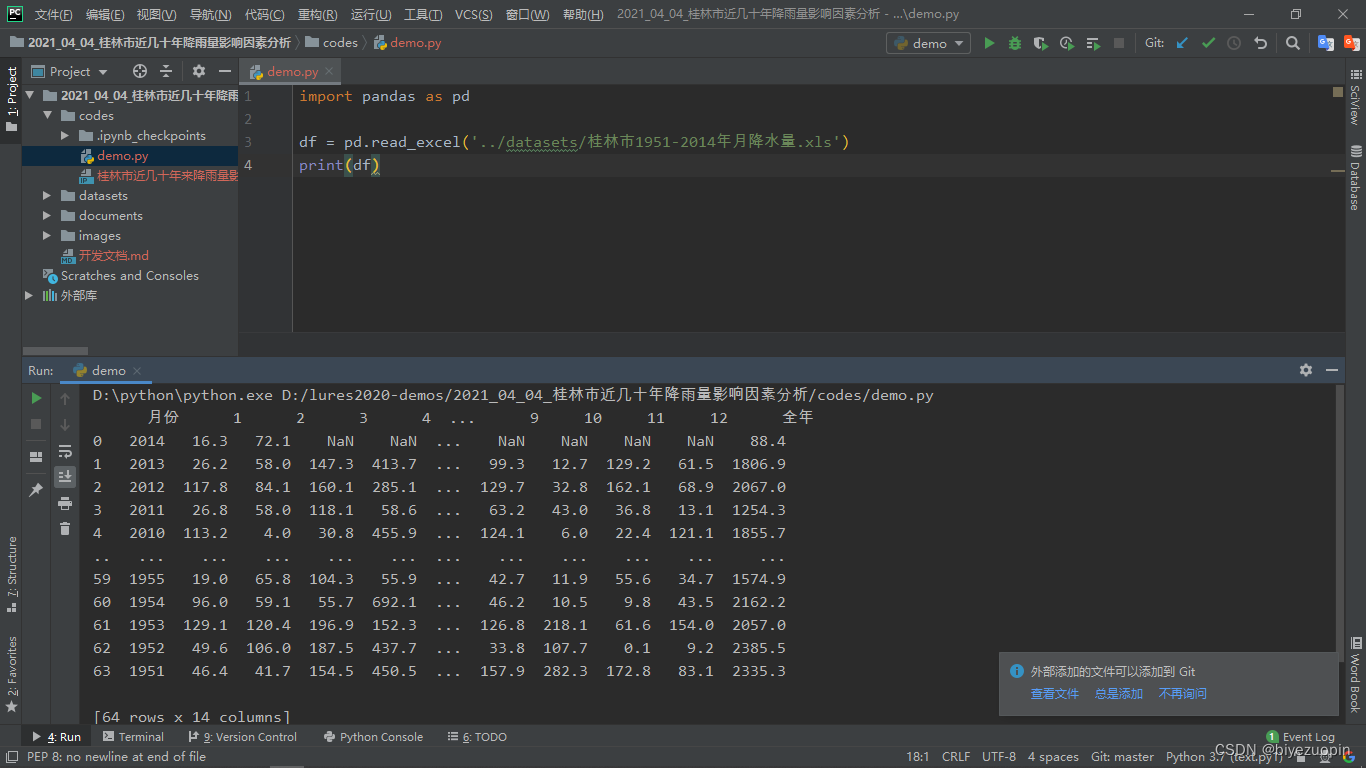Open the Terminal tool window button
Screen dimensions: 1366x768
click(x=132, y=737)
